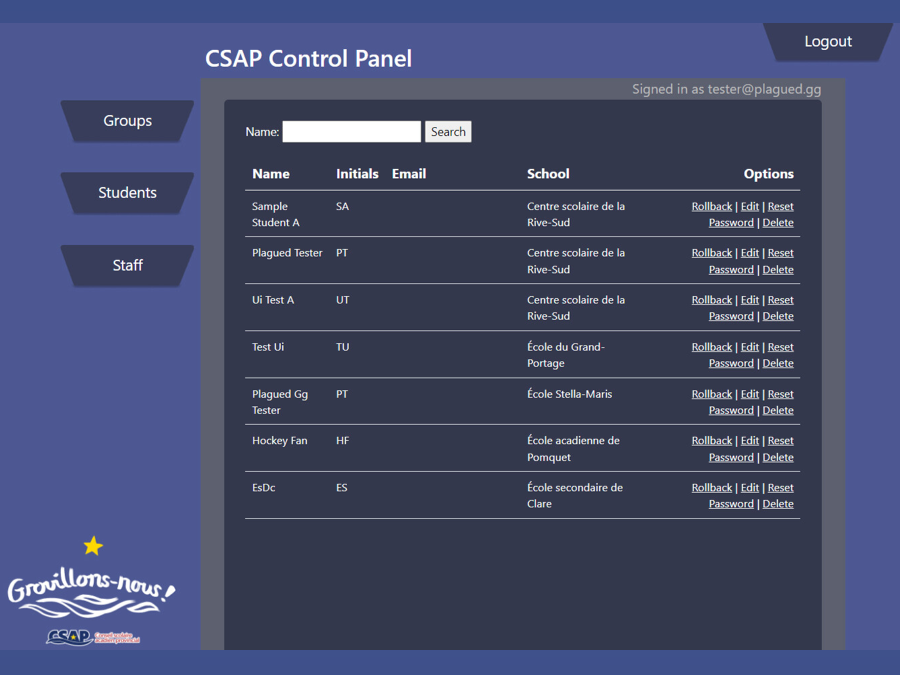
Task: Click the Initials column header
Action: (x=357, y=174)
